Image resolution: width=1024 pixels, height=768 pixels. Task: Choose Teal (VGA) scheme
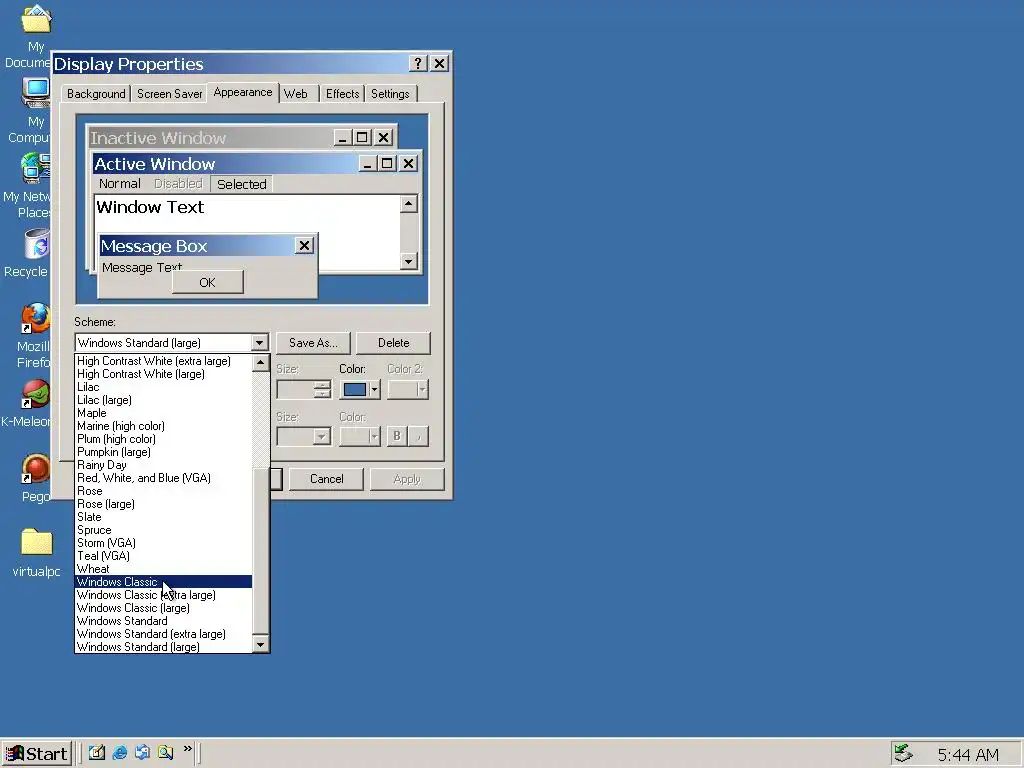[x=163, y=556]
